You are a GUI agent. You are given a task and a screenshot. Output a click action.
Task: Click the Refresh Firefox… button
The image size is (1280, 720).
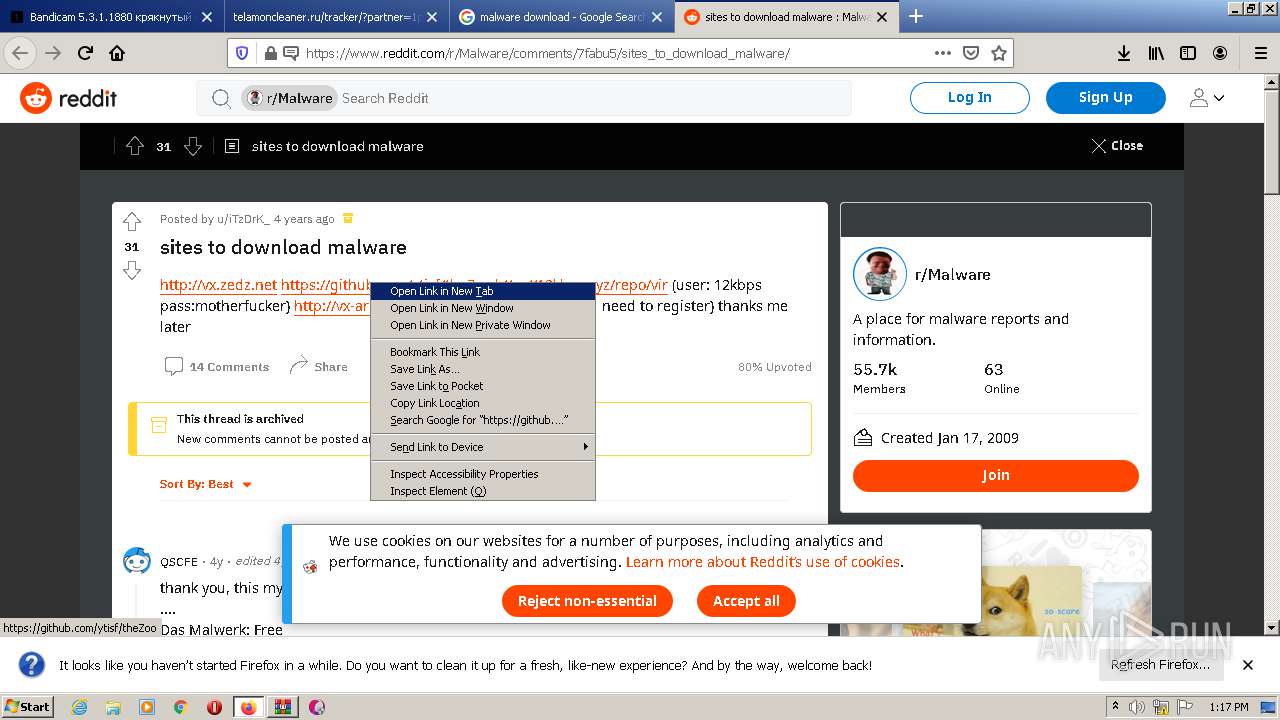point(1160,665)
